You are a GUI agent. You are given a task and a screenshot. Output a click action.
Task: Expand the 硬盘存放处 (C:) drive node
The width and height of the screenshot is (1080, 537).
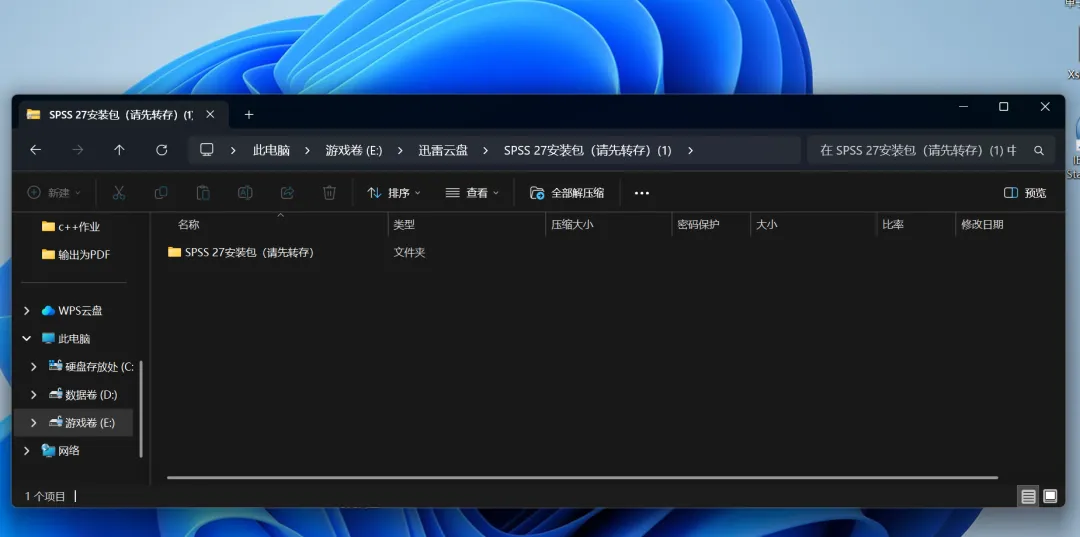pyautogui.click(x=33, y=367)
